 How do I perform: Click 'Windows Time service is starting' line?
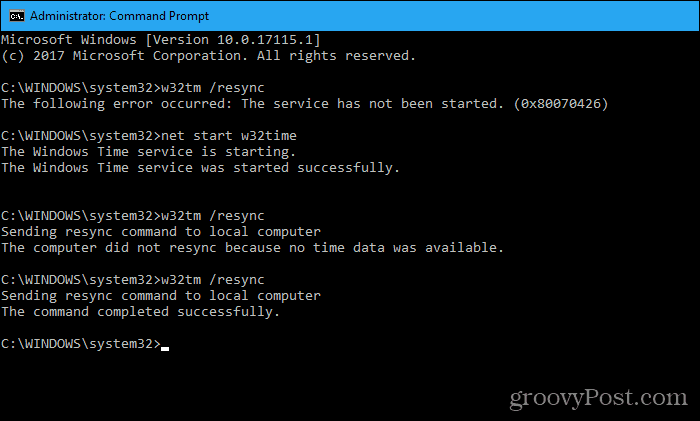tap(148, 152)
